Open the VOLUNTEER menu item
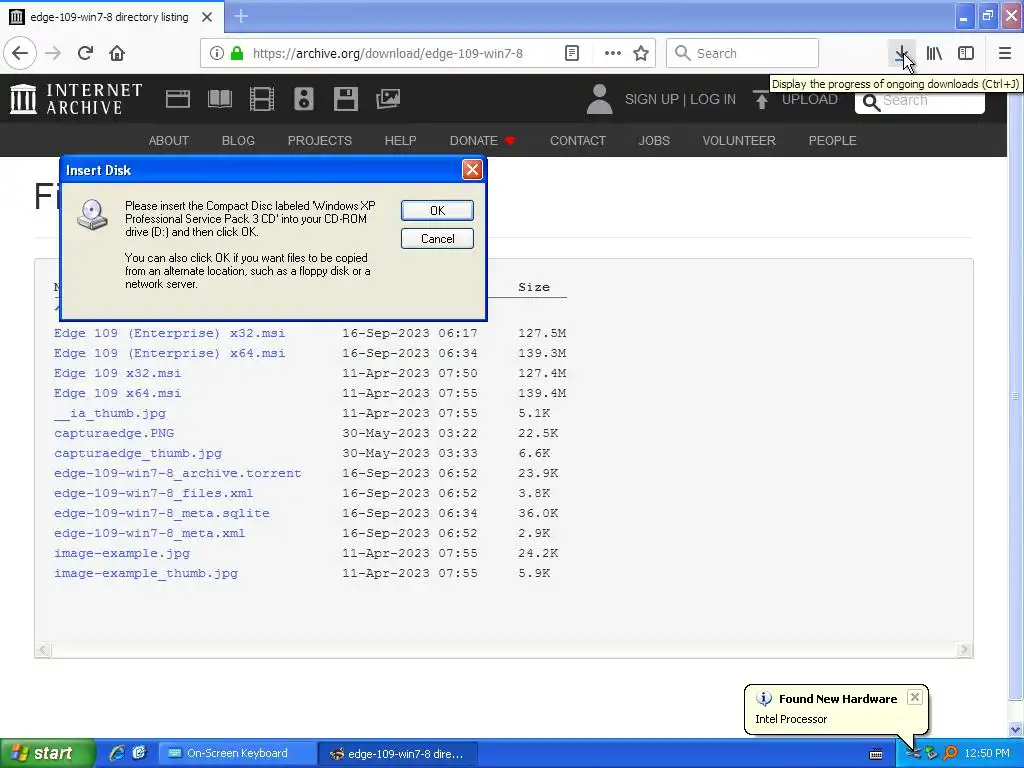The height and width of the screenshot is (768, 1024). pos(739,140)
